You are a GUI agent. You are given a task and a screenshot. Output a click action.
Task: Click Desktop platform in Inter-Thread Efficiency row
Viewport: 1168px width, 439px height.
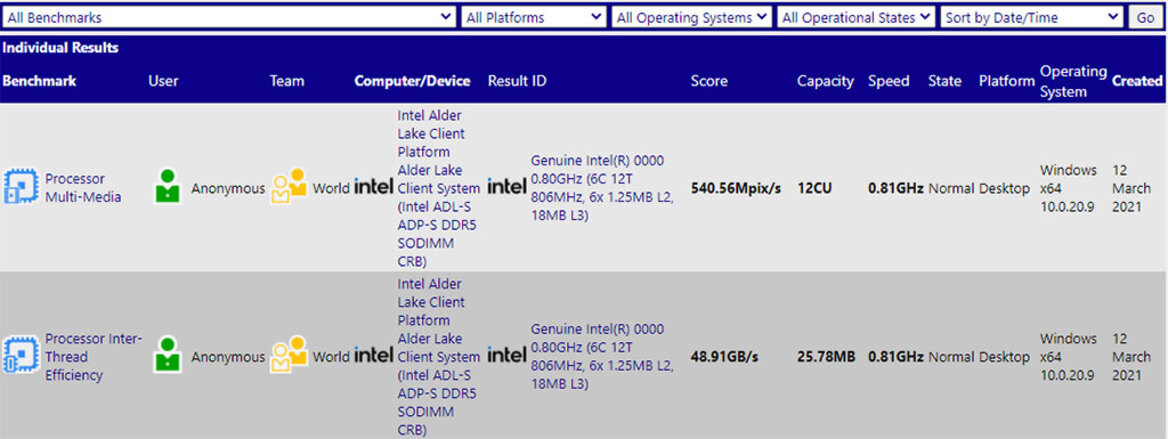pos(1005,357)
